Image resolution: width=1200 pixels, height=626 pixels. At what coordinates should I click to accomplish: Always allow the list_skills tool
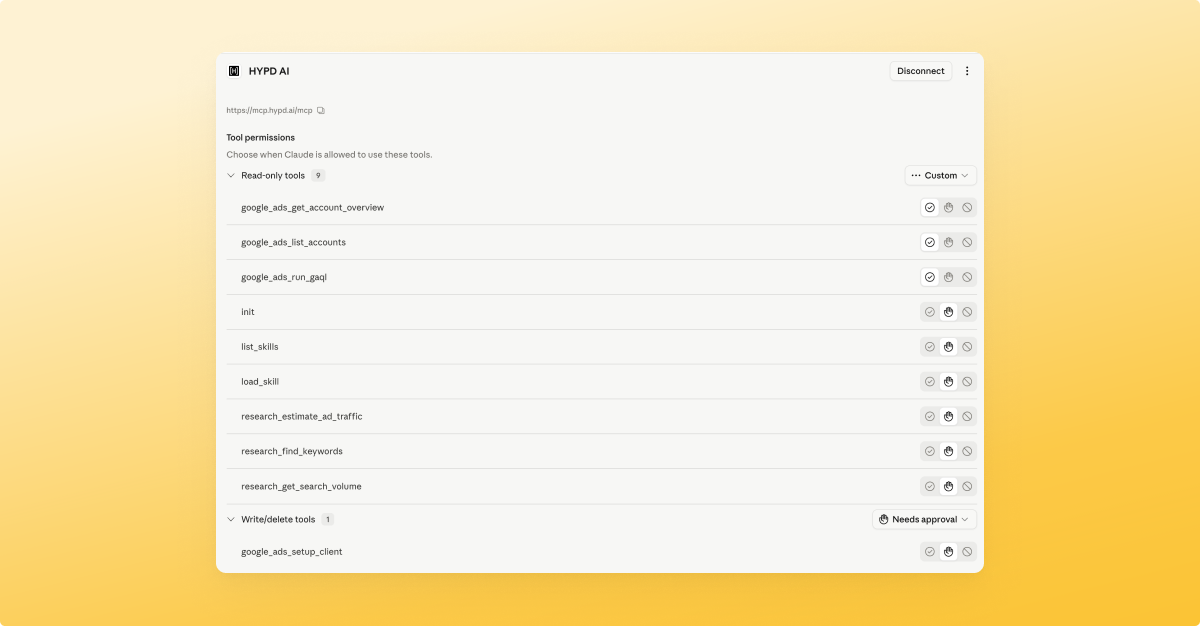tap(930, 347)
